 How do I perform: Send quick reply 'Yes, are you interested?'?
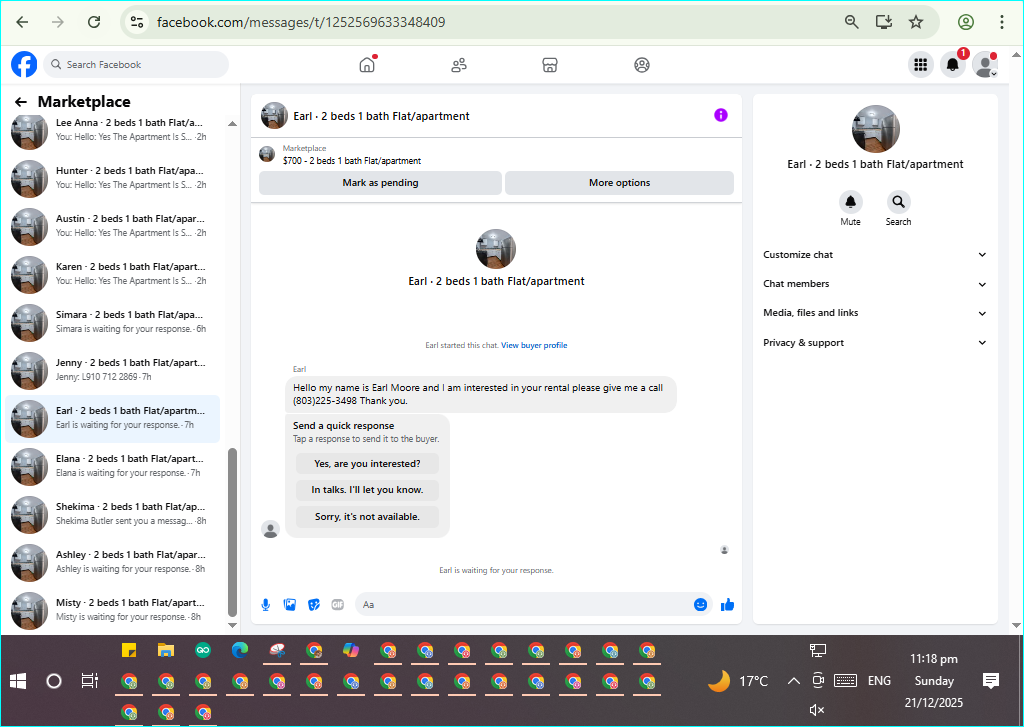(367, 464)
